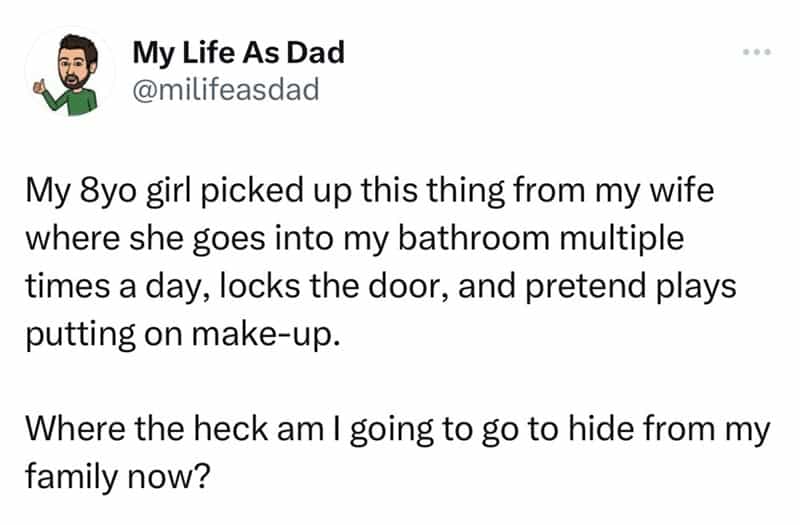
Task: Open the three-dot more options menu
Action: 758,50
